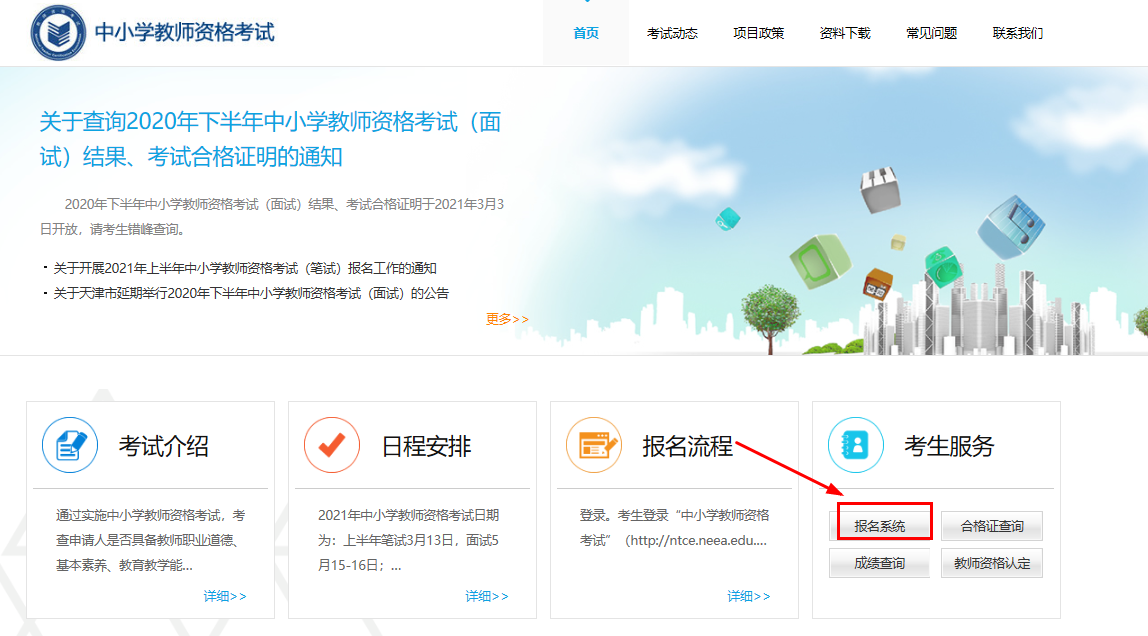Image resolution: width=1148 pixels, height=636 pixels.
Task: Click 详细>> under the 报名流程 card
Action: pos(747,595)
